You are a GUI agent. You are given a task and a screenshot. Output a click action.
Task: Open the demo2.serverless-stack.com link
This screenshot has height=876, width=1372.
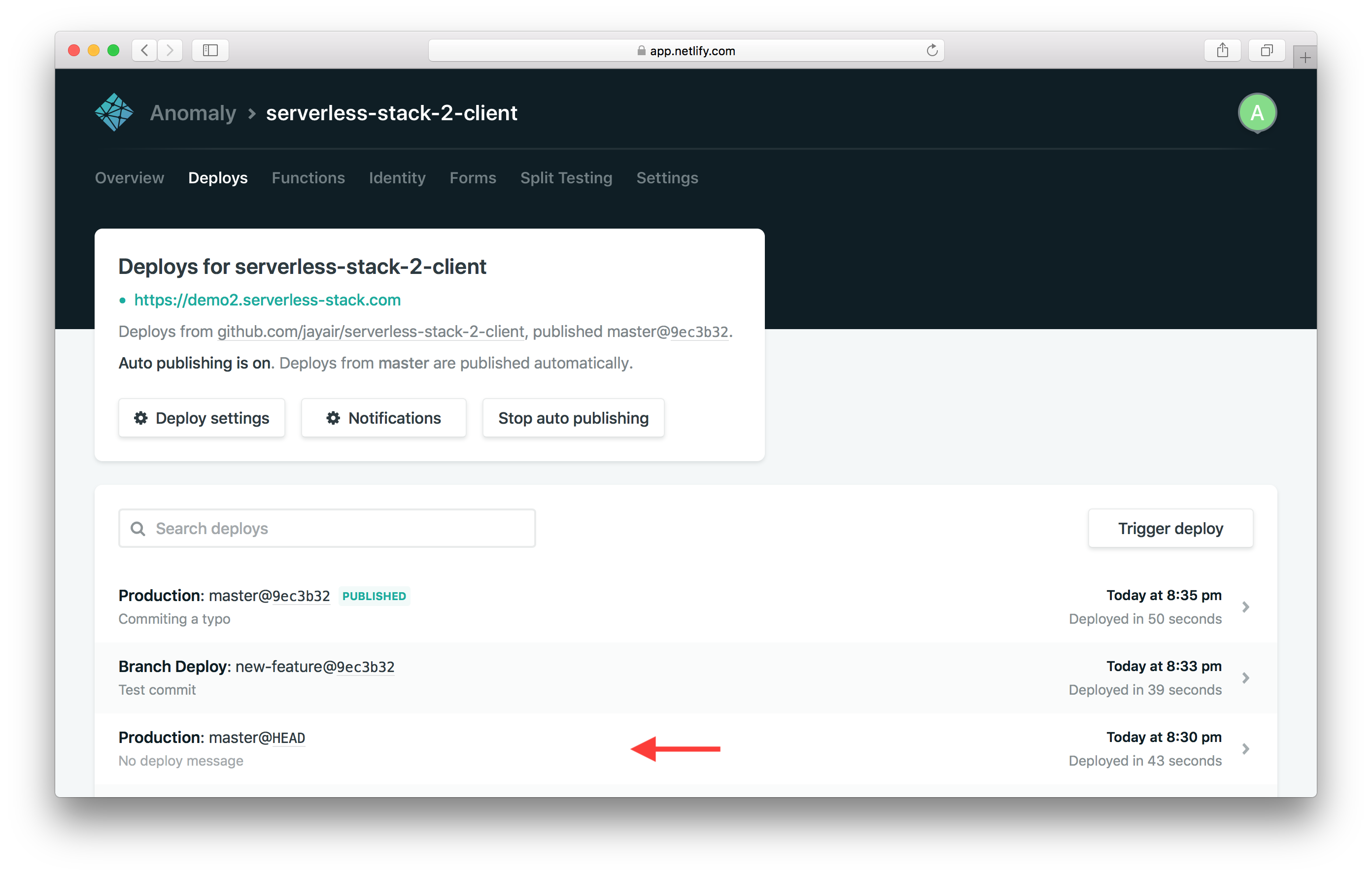tap(267, 300)
